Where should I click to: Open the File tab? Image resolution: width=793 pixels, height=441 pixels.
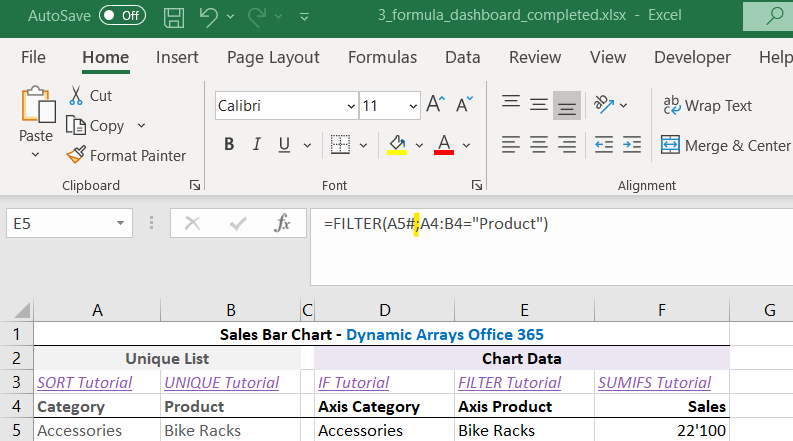33,57
